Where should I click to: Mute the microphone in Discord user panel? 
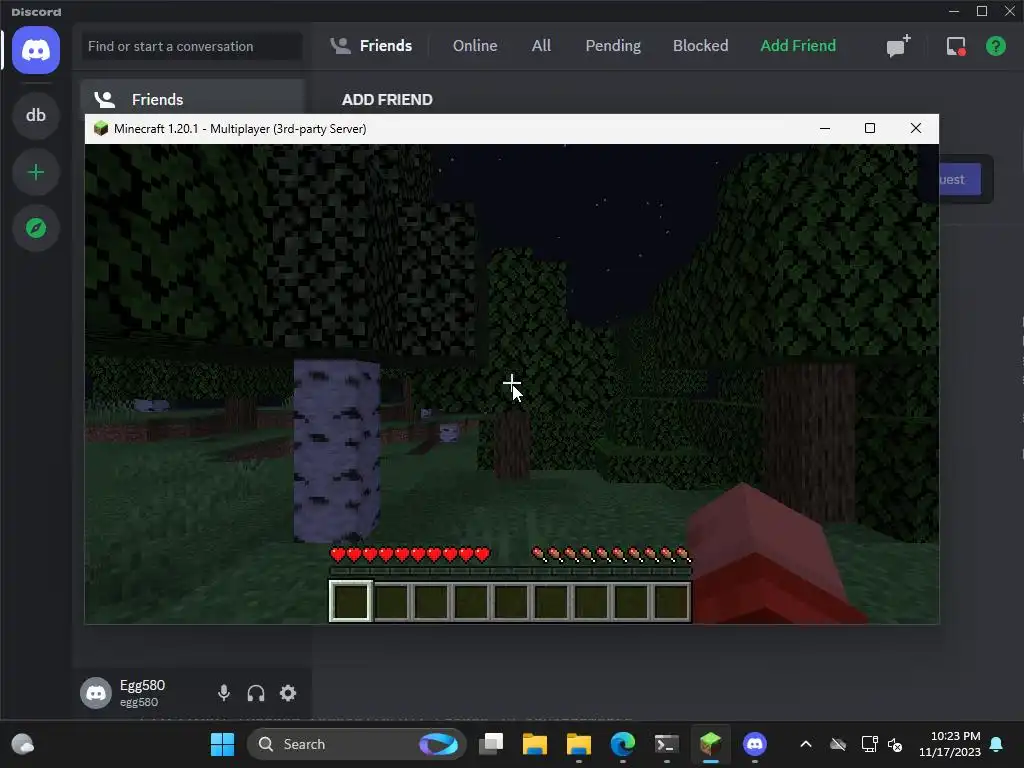[x=224, y=693]
